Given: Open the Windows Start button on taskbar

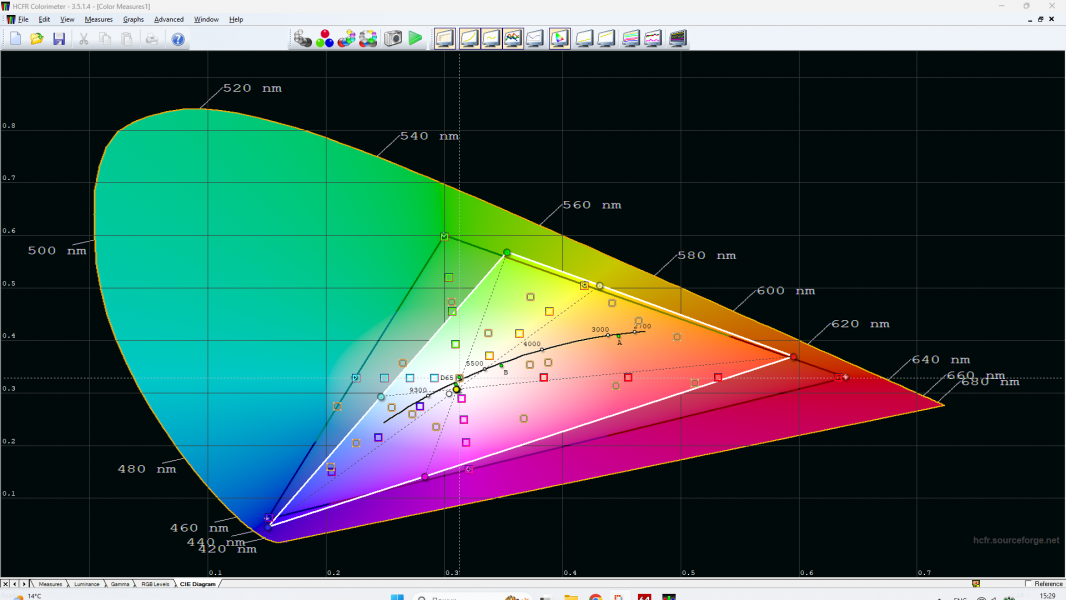Looking at the screenshot, I should pos(398,597).
